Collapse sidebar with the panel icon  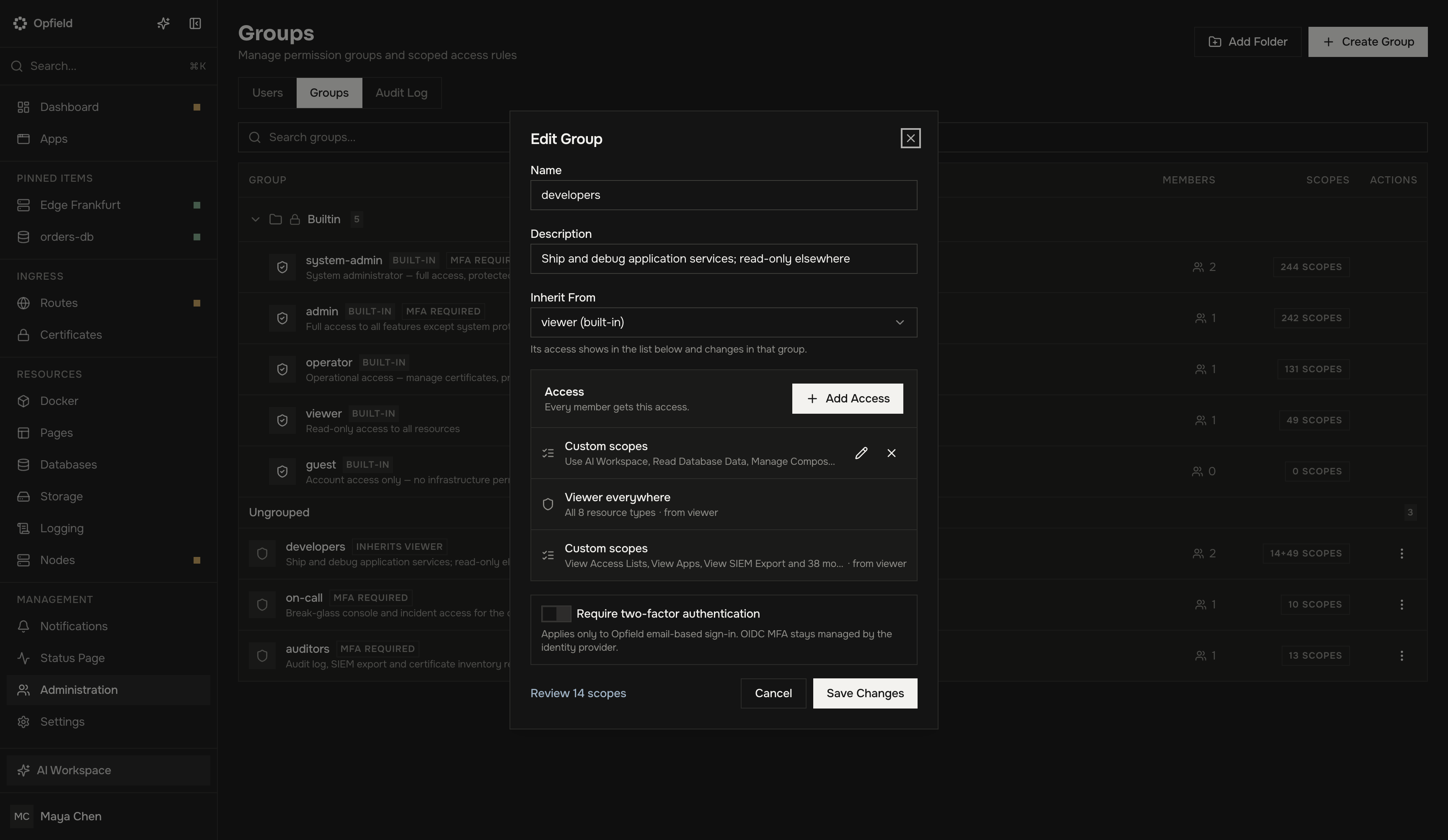(195, 23)
